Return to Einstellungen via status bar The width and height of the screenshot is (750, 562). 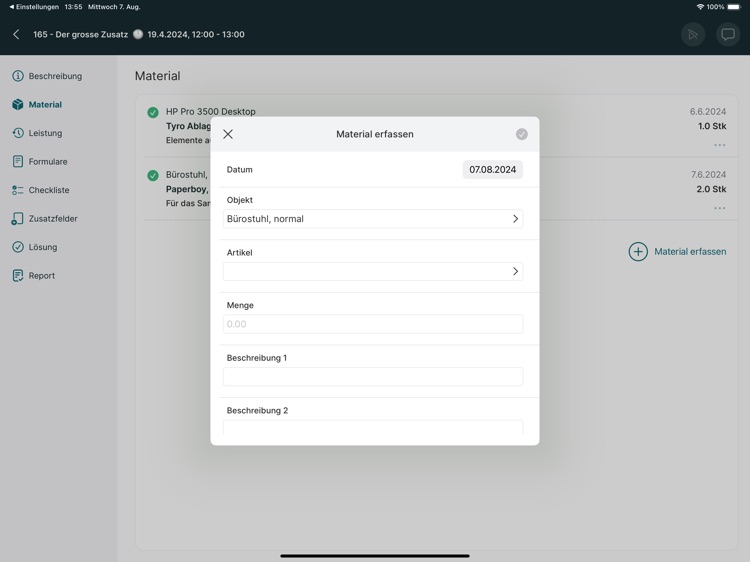(x=34, y=7)
